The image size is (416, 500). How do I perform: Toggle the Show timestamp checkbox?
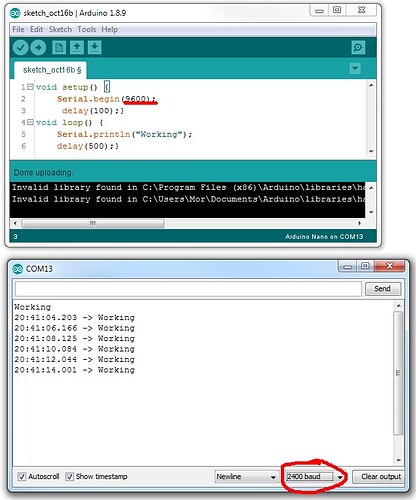tap(69, 476)
